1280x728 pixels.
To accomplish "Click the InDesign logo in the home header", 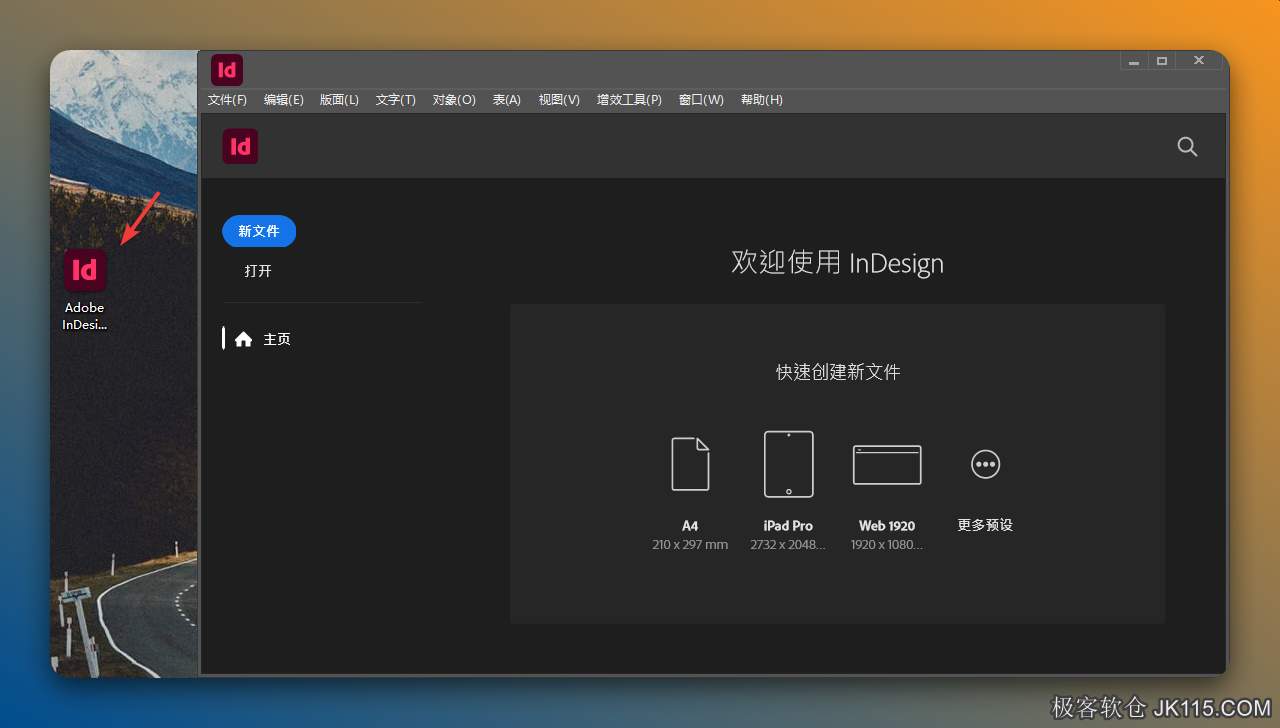I will [240, 146].
